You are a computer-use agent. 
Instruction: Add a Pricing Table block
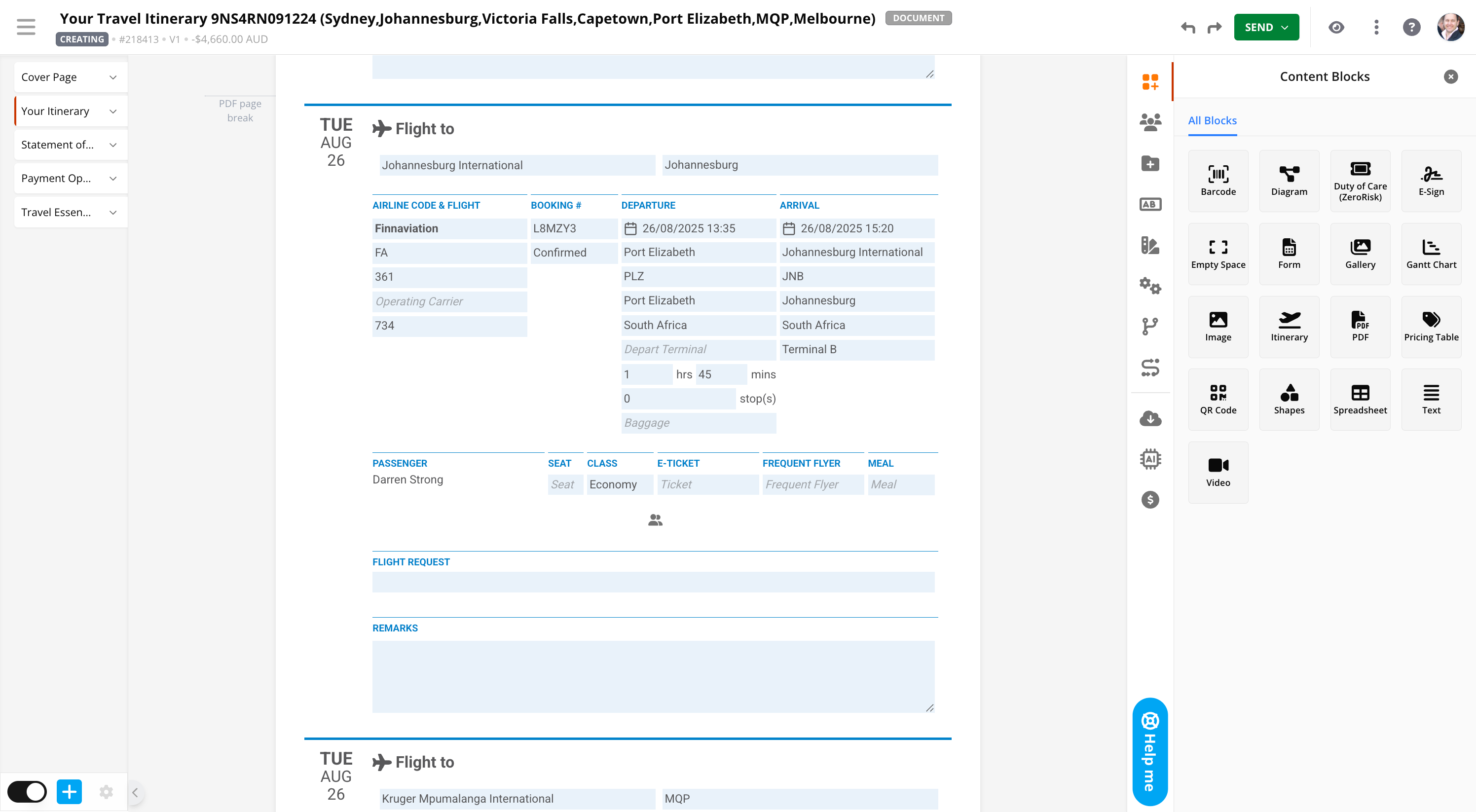tap(1431, 327)
